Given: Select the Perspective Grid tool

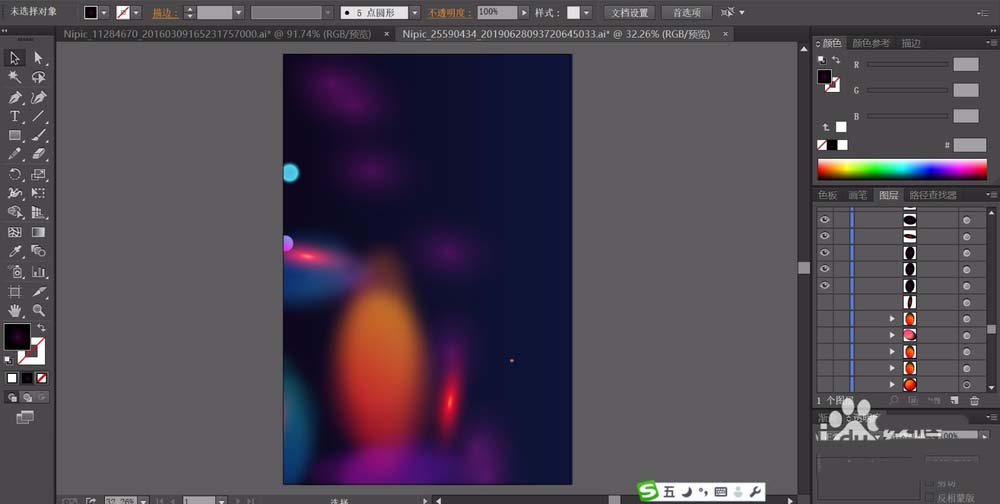Looking at the screenshot, I should click(38, 212).
